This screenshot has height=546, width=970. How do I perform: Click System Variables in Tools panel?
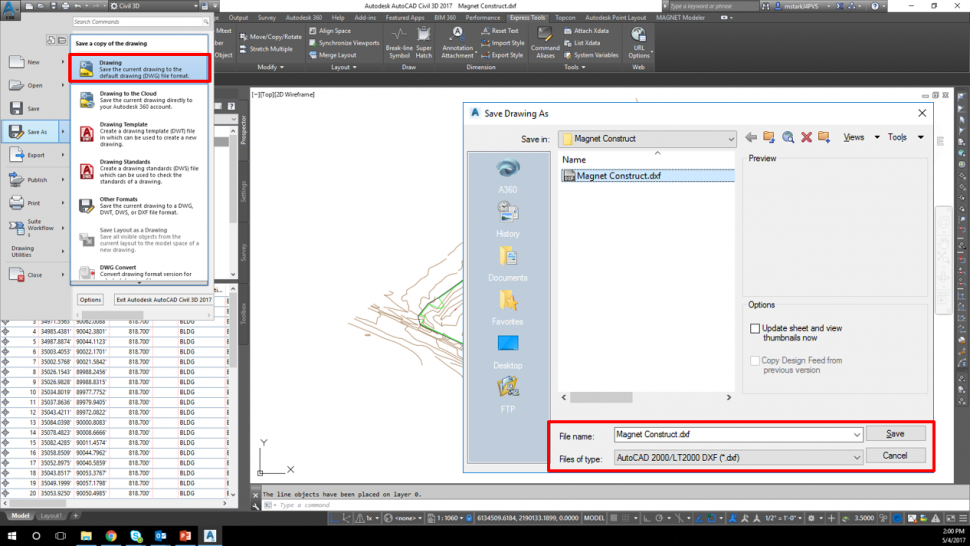(591, 55)
